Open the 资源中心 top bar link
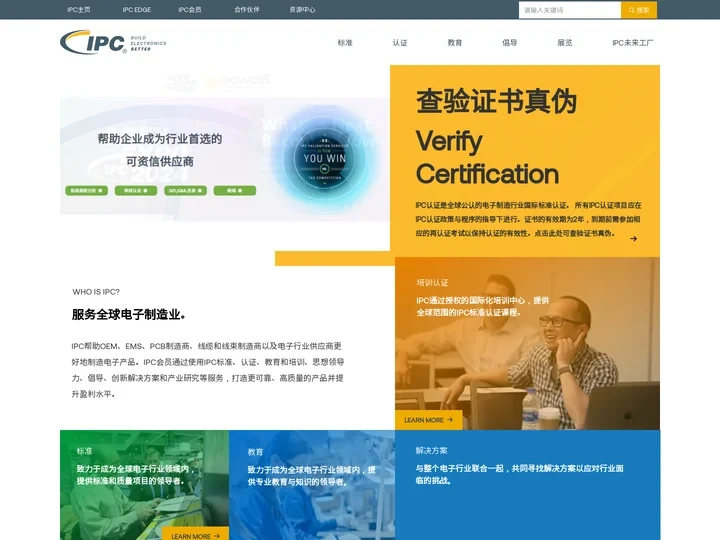720x540 pixels. coord(302,10)
